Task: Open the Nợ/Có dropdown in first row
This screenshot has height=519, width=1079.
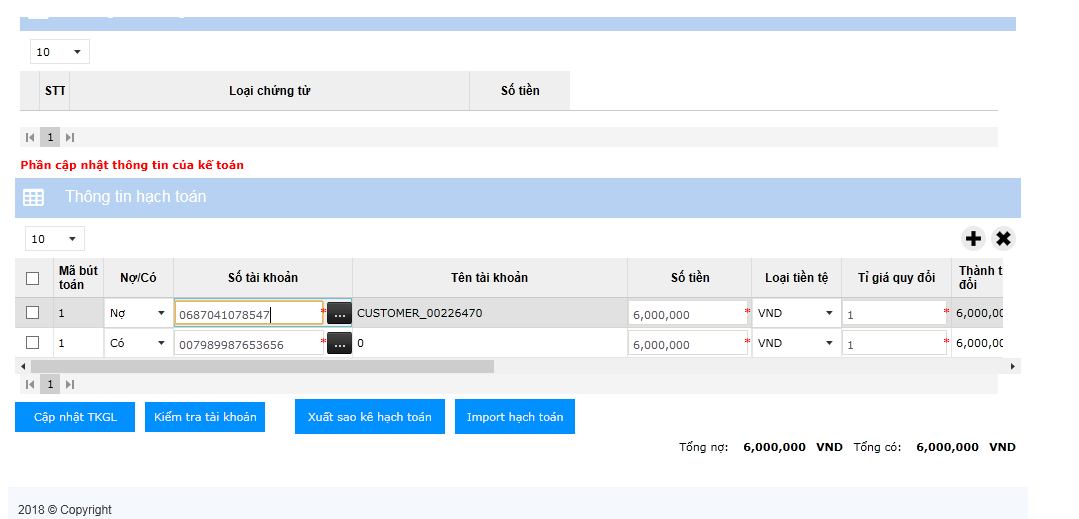Action: point(138,313)
